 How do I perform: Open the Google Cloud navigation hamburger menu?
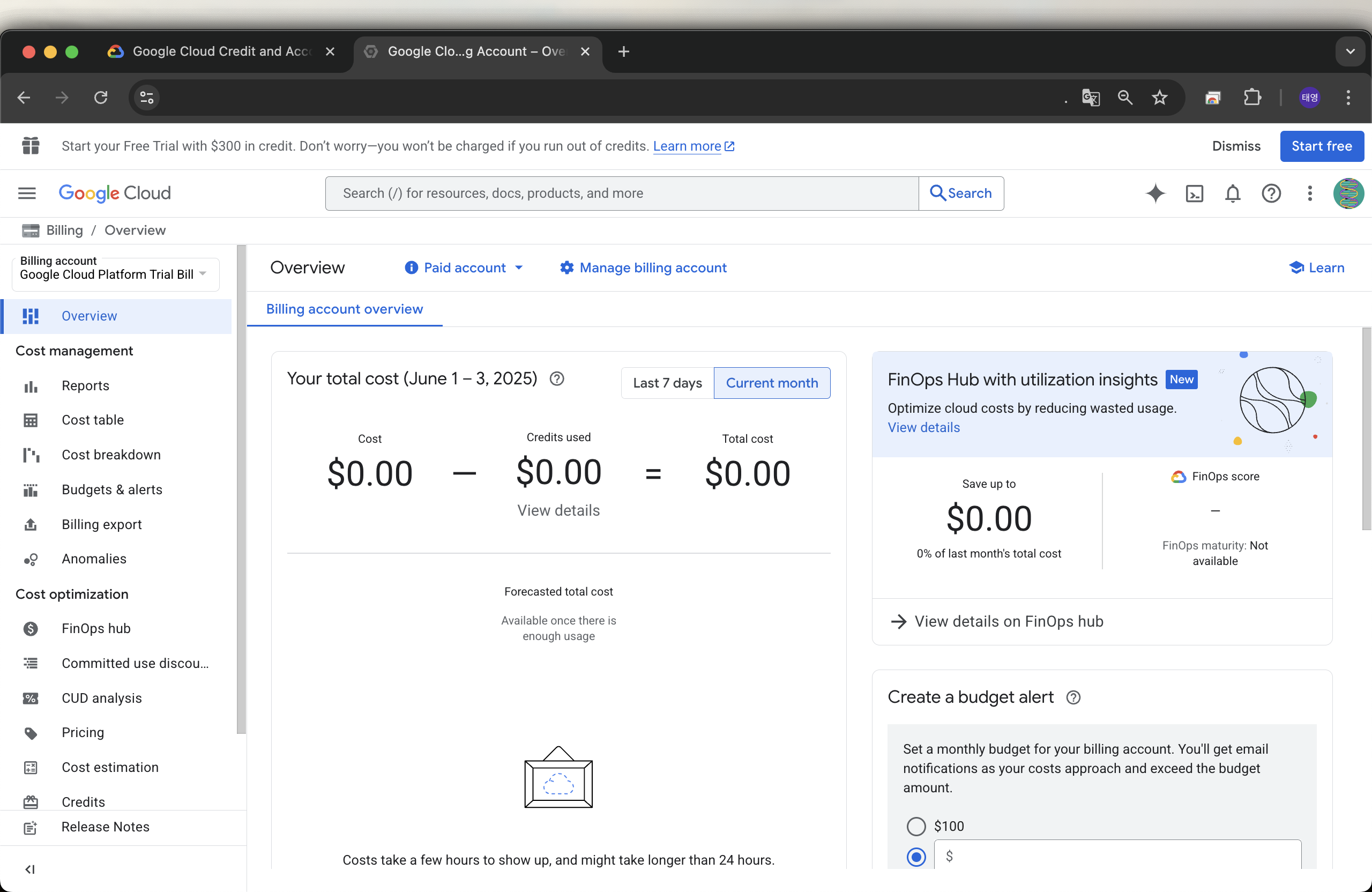tap(27, 193)
